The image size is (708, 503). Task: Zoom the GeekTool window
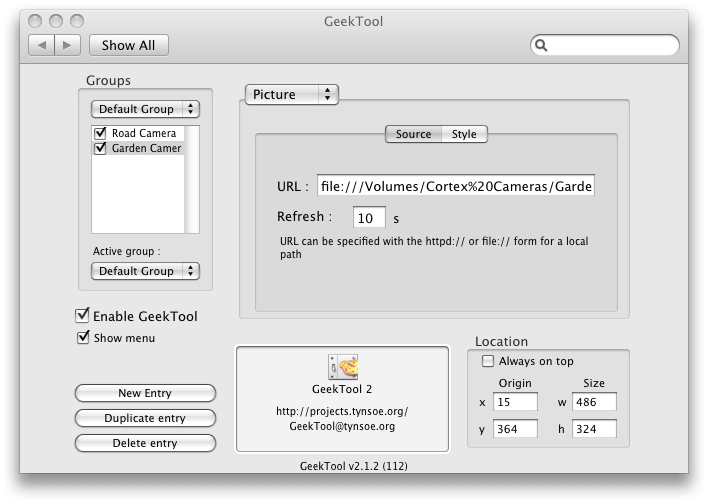click(77, 21)
